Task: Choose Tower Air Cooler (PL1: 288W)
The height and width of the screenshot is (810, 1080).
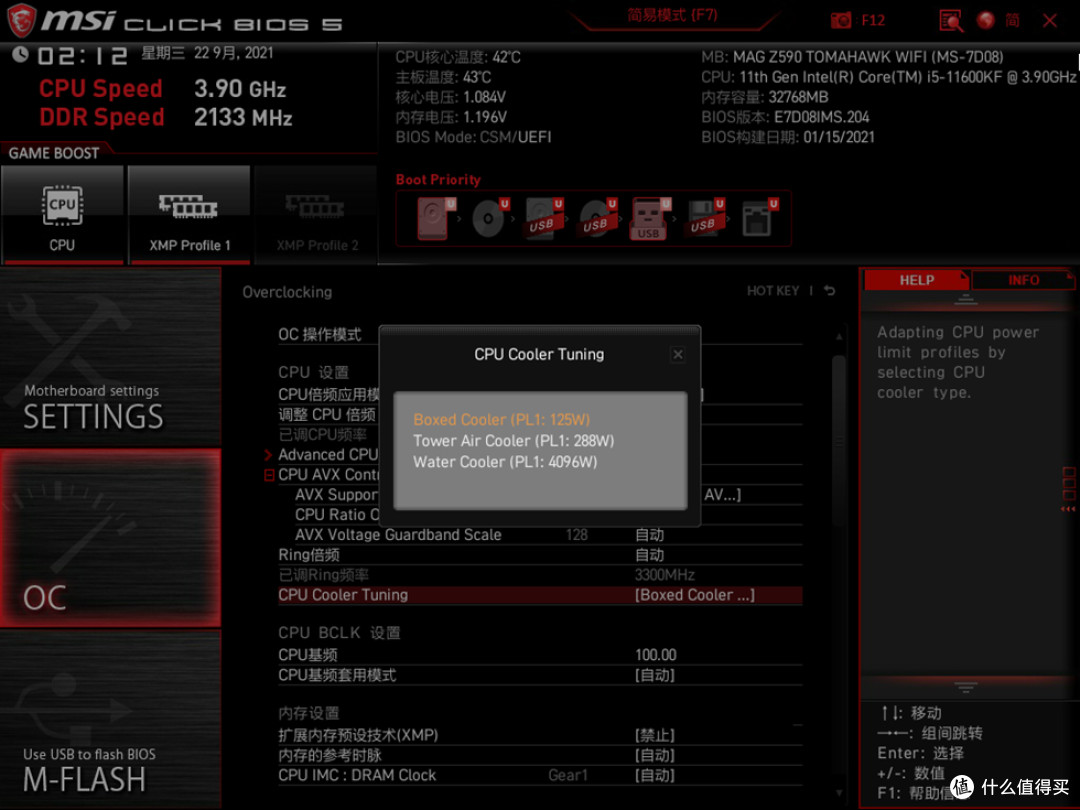Action: [513, 441]
